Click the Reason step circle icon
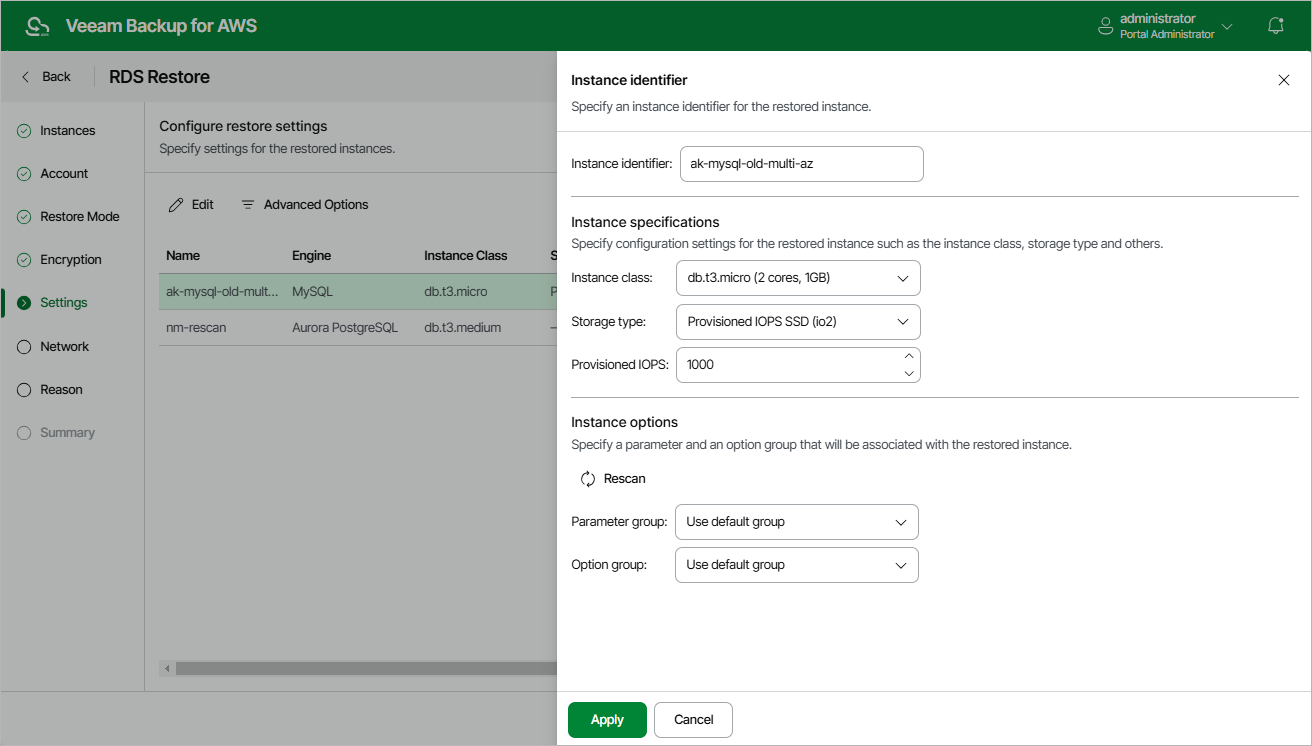This screenshot has height=746, width=1312. coord(24,390)
